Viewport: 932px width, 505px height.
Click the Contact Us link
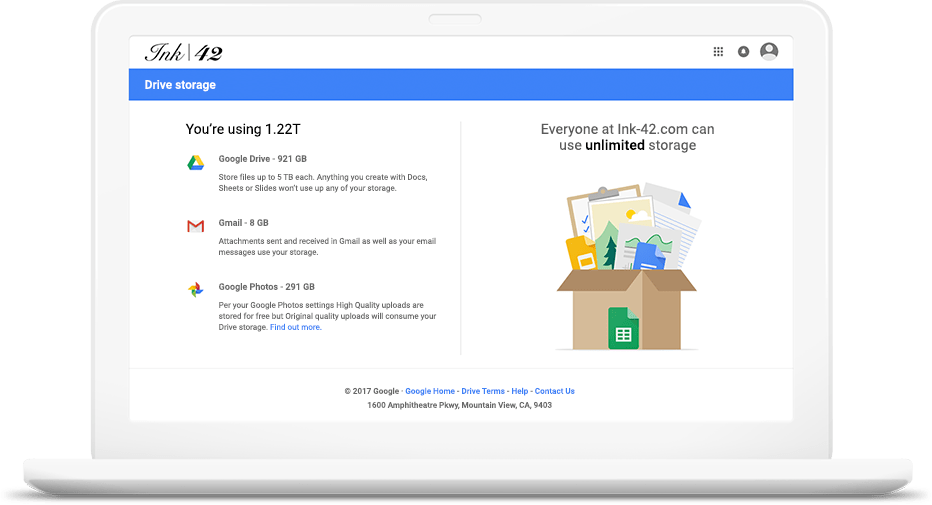point(555,391)
